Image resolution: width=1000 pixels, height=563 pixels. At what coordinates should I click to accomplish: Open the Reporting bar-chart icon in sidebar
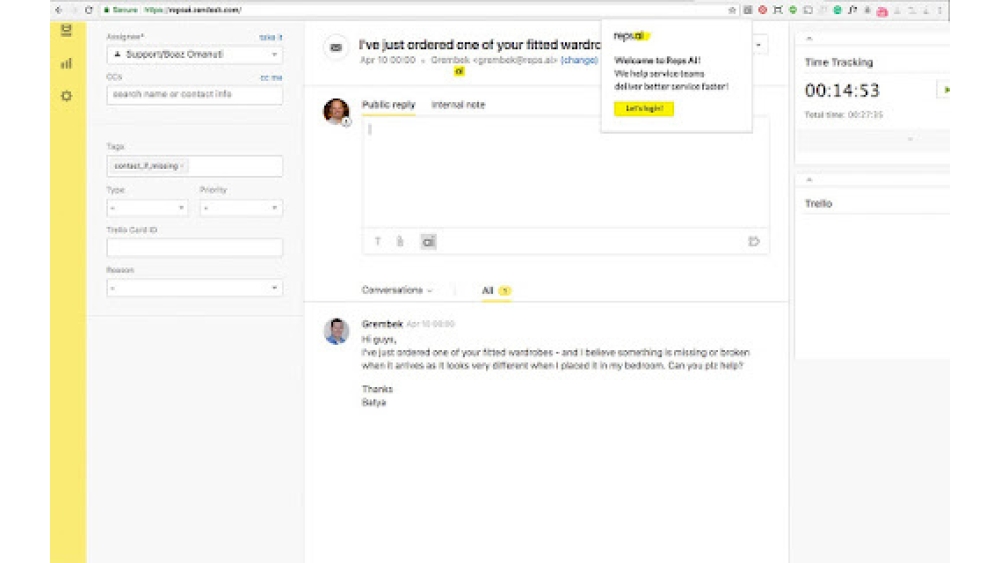tap(66, 63)
